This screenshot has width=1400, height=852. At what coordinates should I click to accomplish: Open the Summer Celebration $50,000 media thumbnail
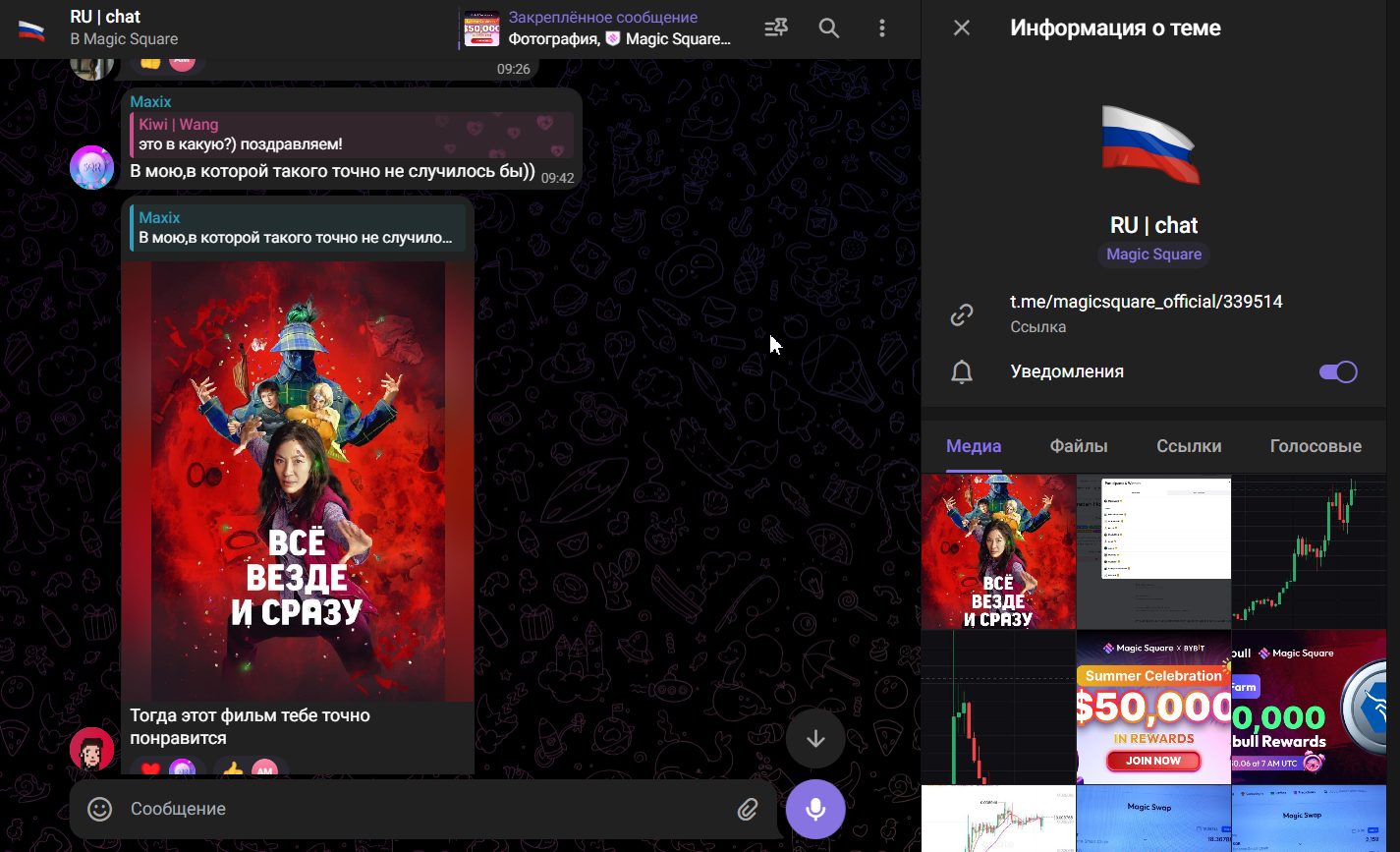pyautogui.click(x=1153, y=707)
